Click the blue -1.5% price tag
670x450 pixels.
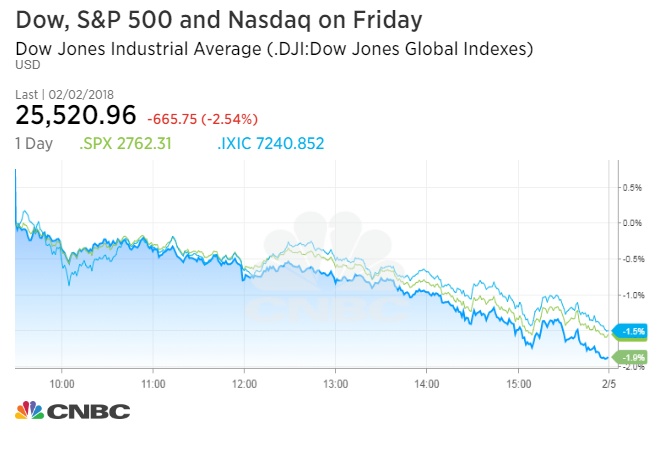[x=634, y=331]
